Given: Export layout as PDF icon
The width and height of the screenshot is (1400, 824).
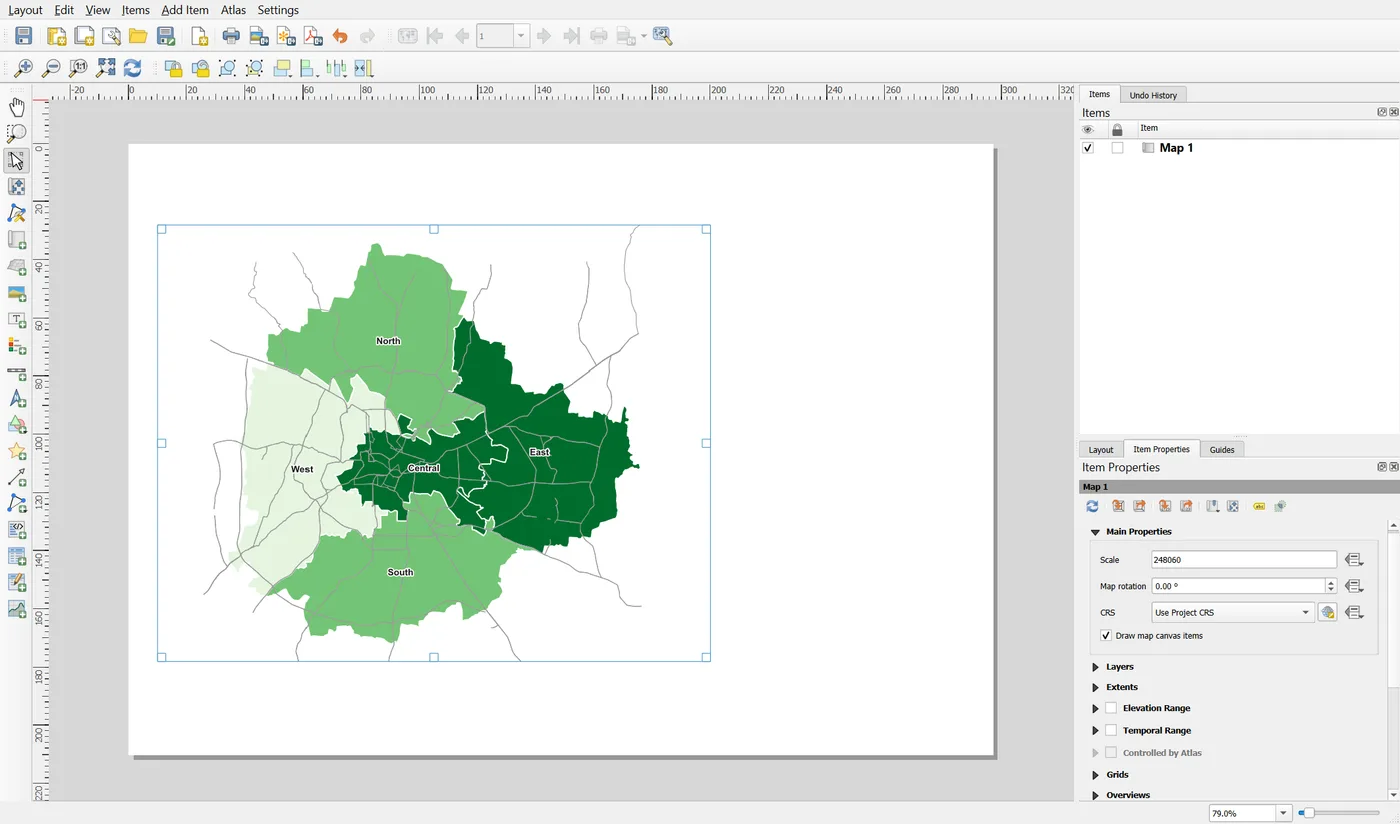Looking at the screenshot, I should tap(313, 36).
